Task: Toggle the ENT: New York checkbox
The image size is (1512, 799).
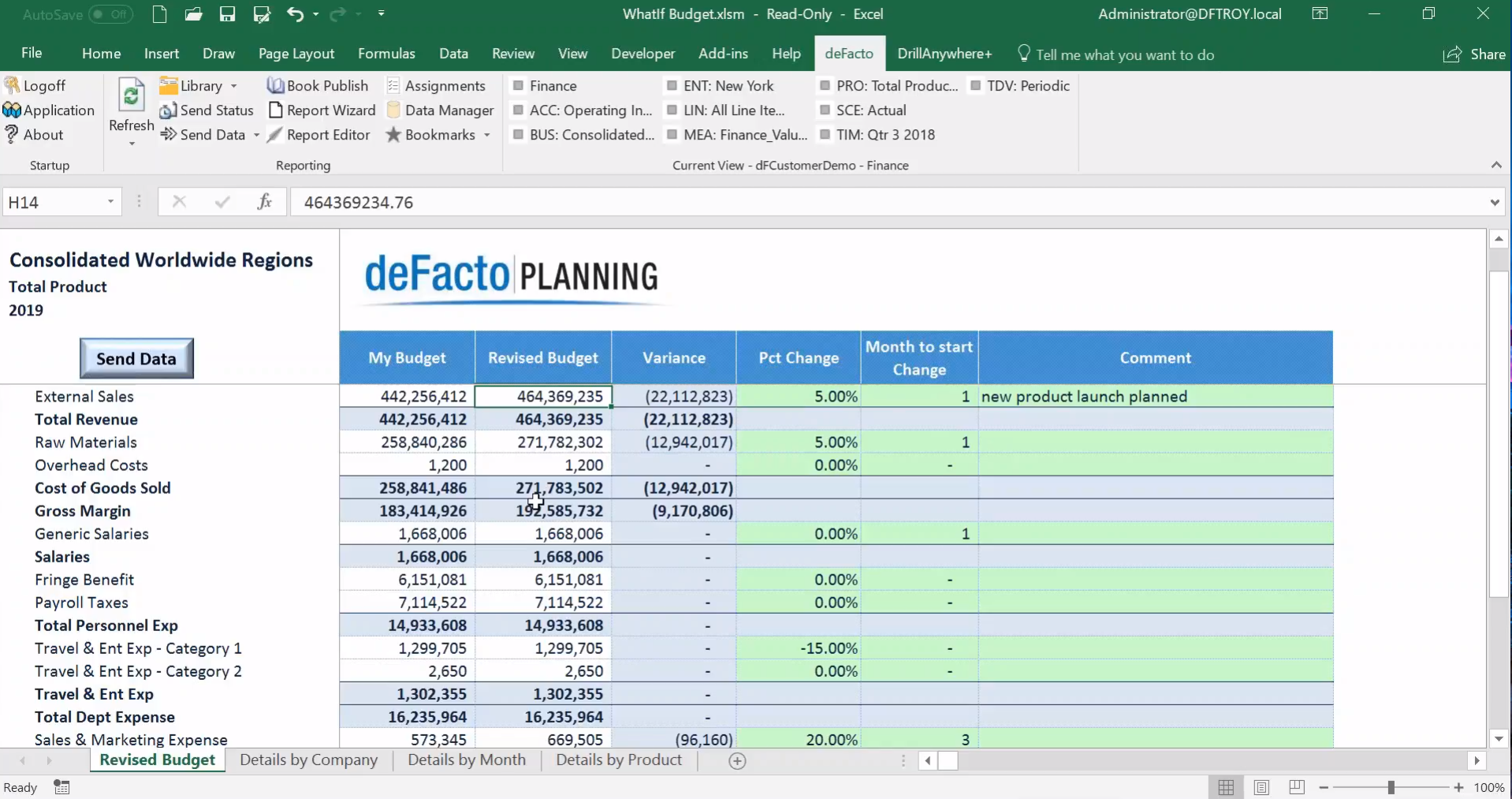Action: [x=672, y=85]
